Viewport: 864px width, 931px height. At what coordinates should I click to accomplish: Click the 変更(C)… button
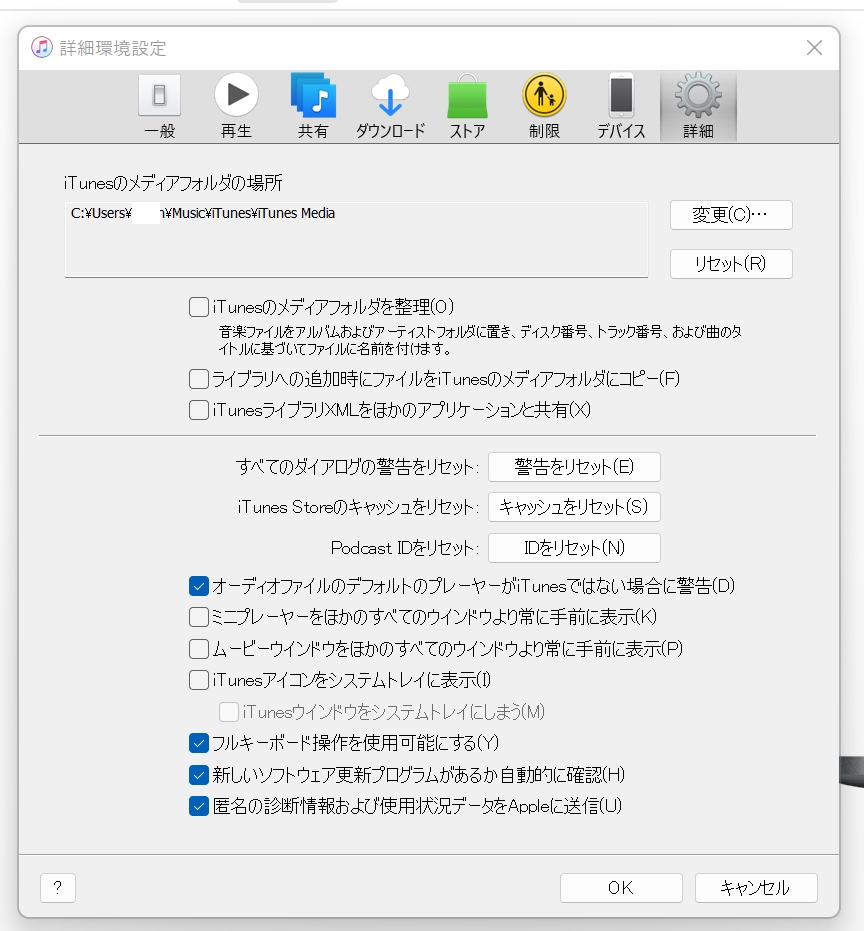tap(731, 214)
